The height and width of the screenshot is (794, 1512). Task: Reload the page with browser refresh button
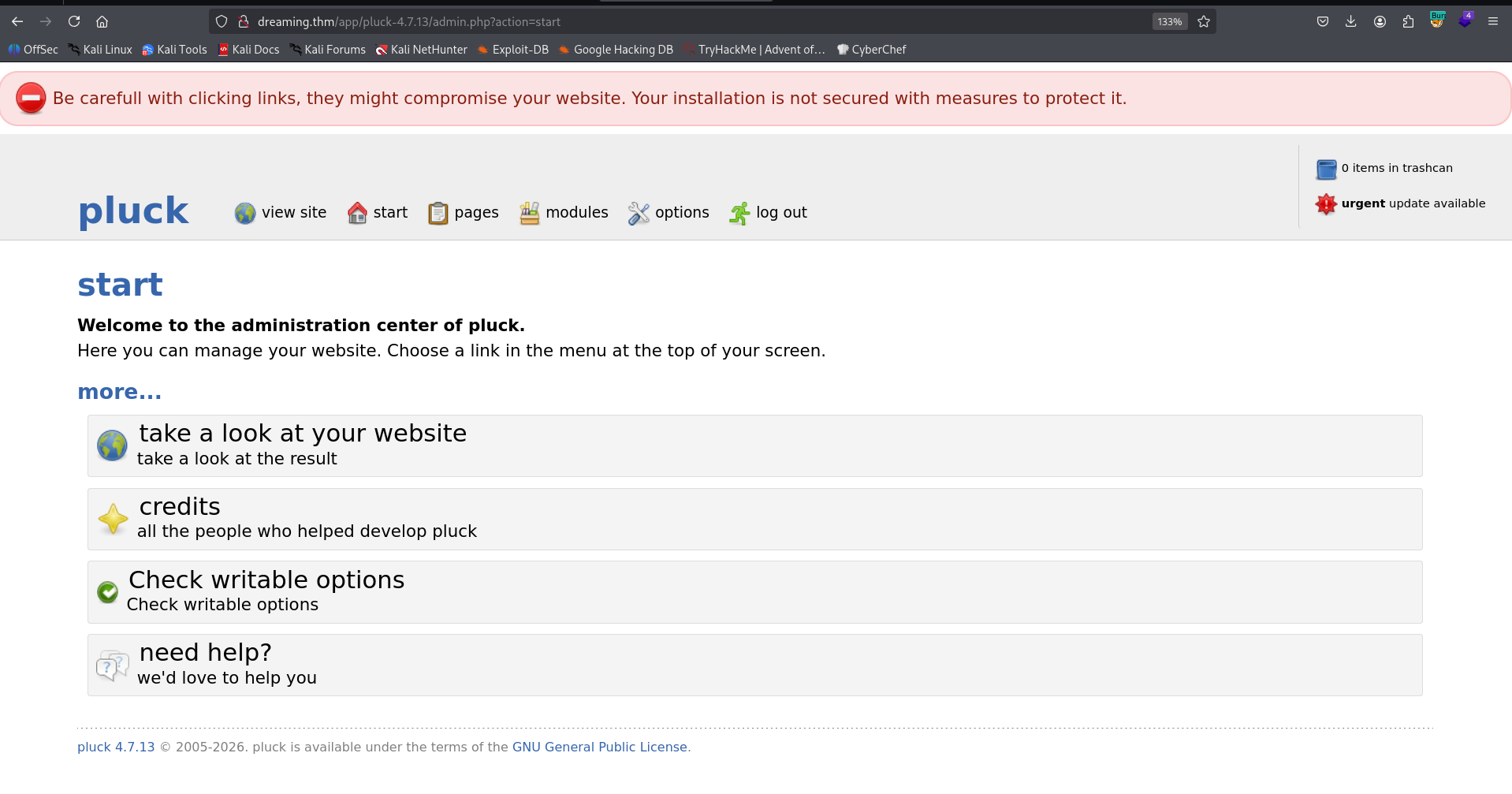74,22
